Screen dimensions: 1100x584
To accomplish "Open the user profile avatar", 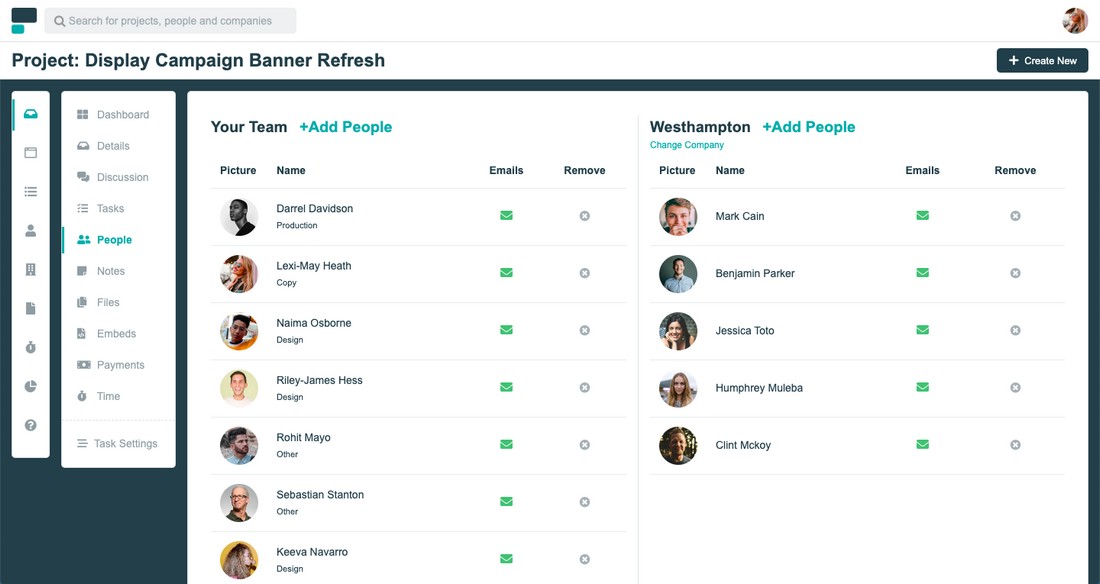I will (x=1075, y=21).
